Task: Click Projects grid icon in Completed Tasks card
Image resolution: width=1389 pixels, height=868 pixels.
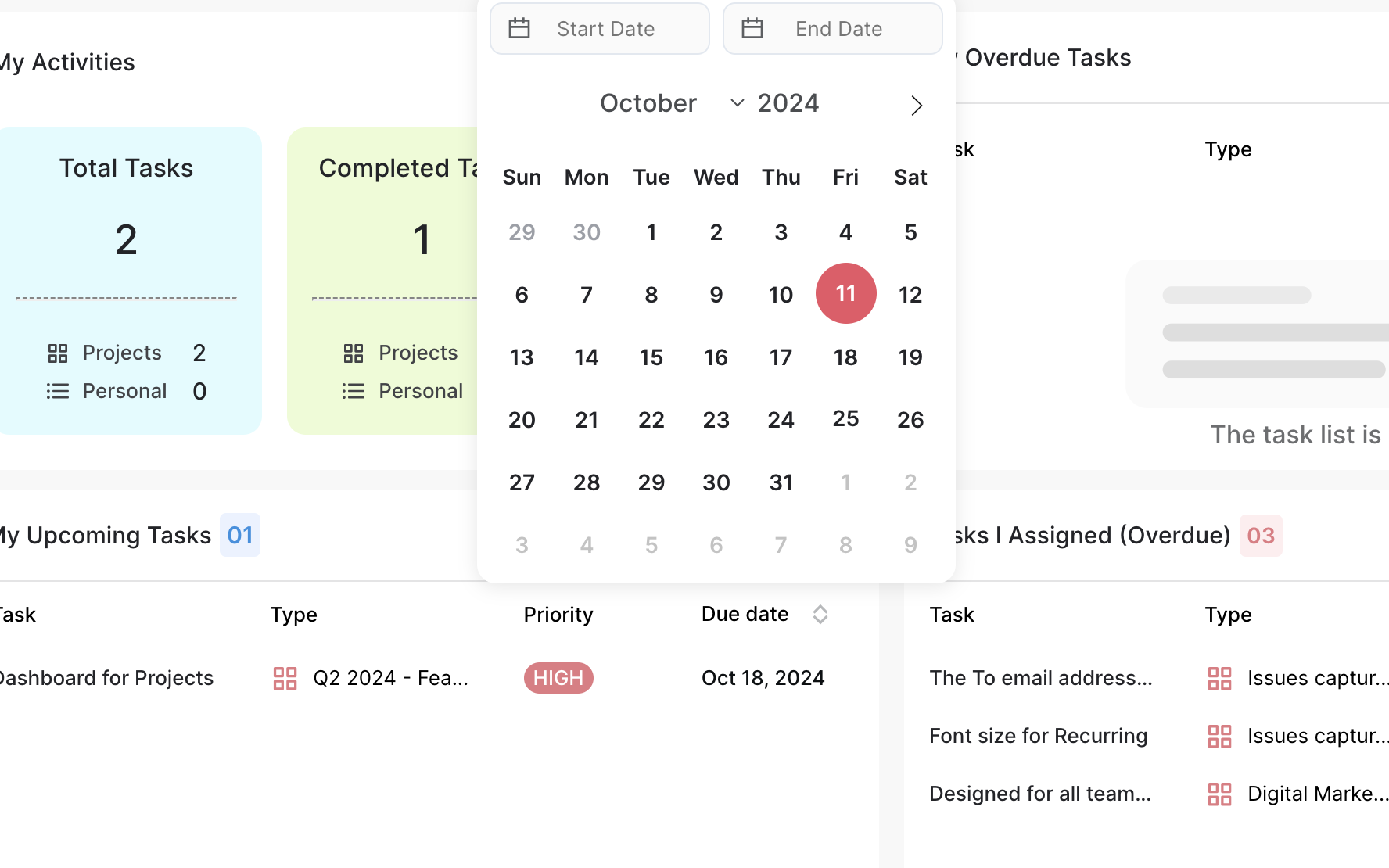Action: (x=354, y=353)
